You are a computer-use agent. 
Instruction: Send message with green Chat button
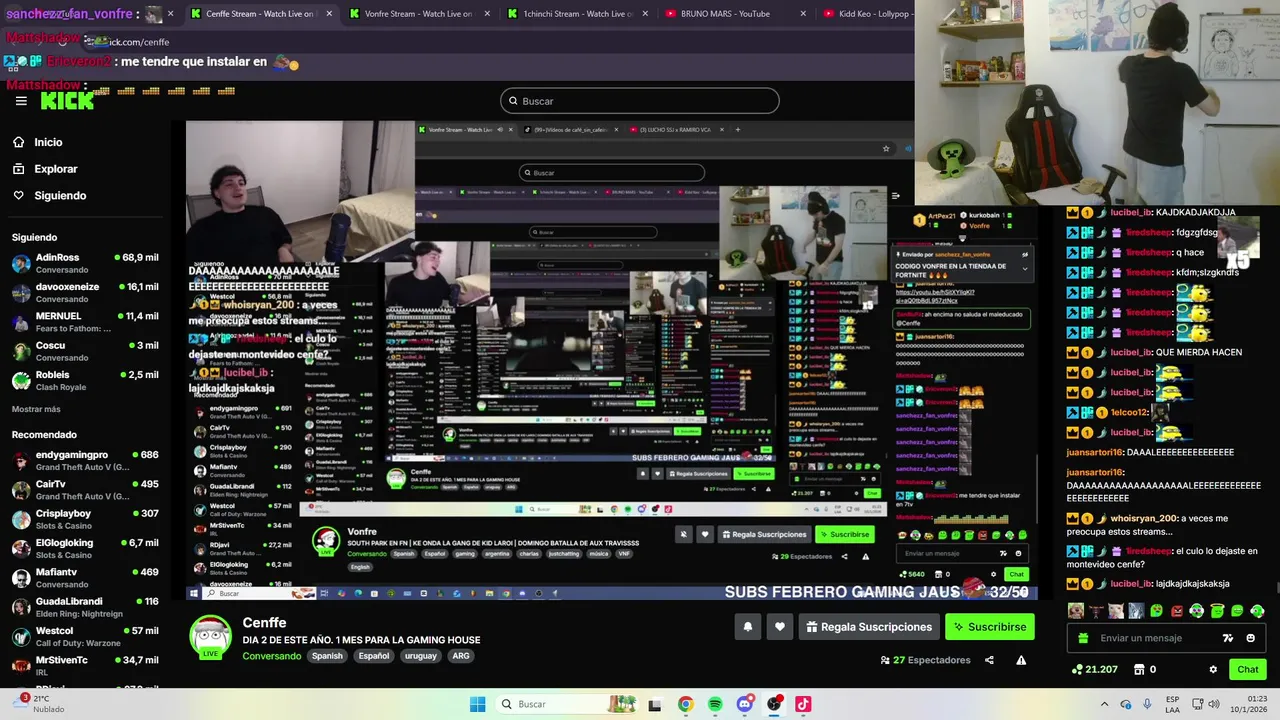pyautogui.click(x=1247, y=670)
